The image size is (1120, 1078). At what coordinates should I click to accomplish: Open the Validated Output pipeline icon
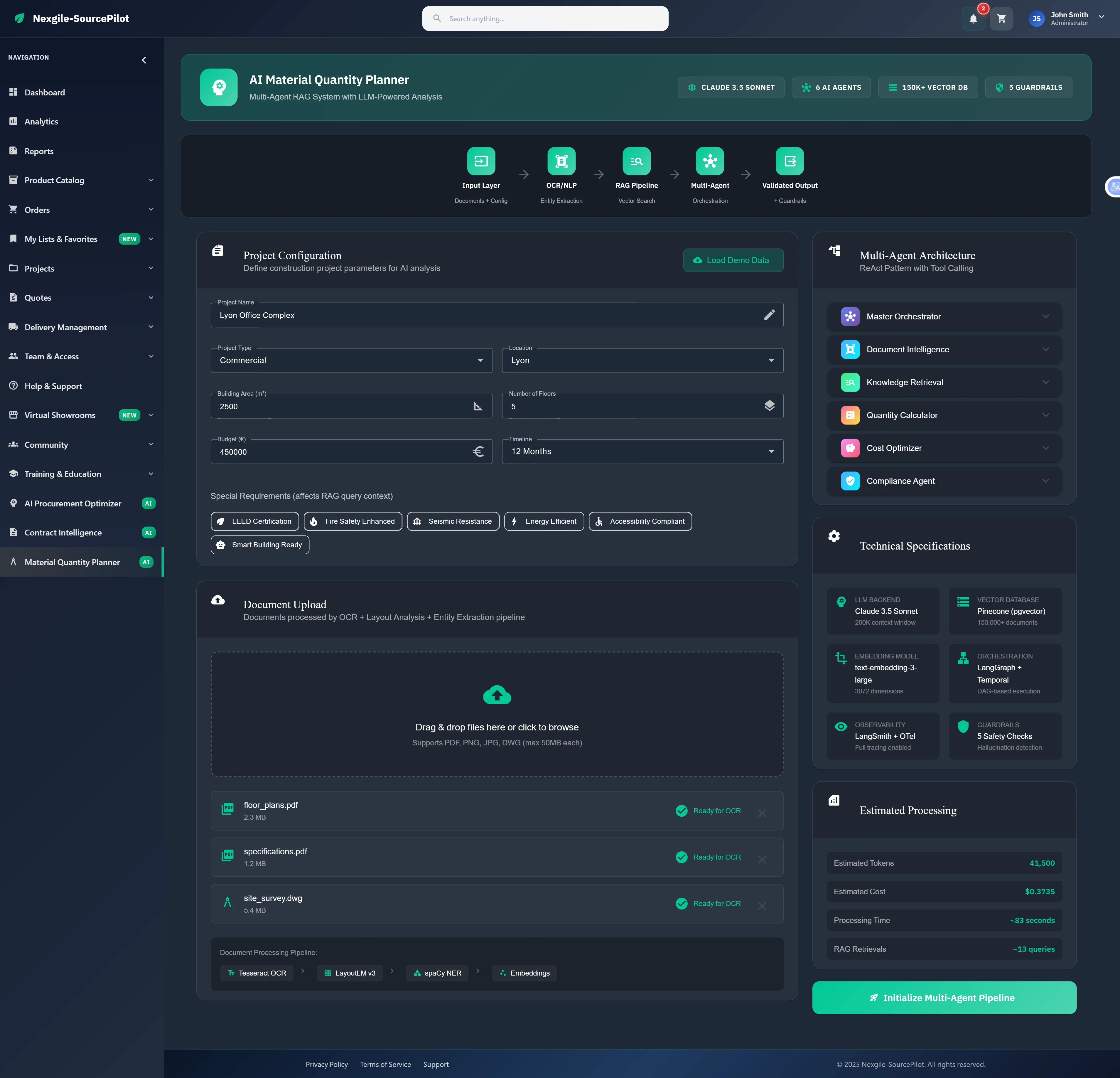(789, 161)
